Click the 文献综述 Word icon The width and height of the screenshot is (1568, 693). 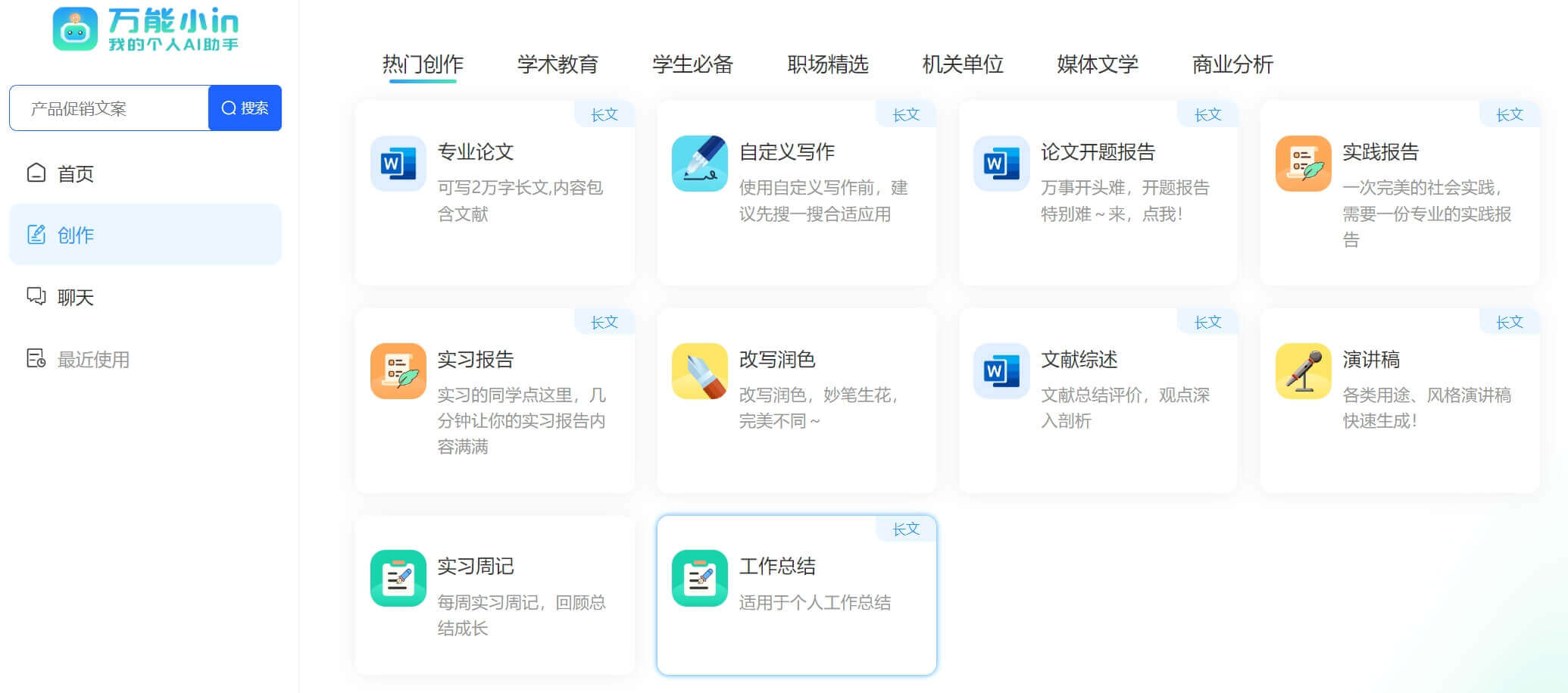1001,371
